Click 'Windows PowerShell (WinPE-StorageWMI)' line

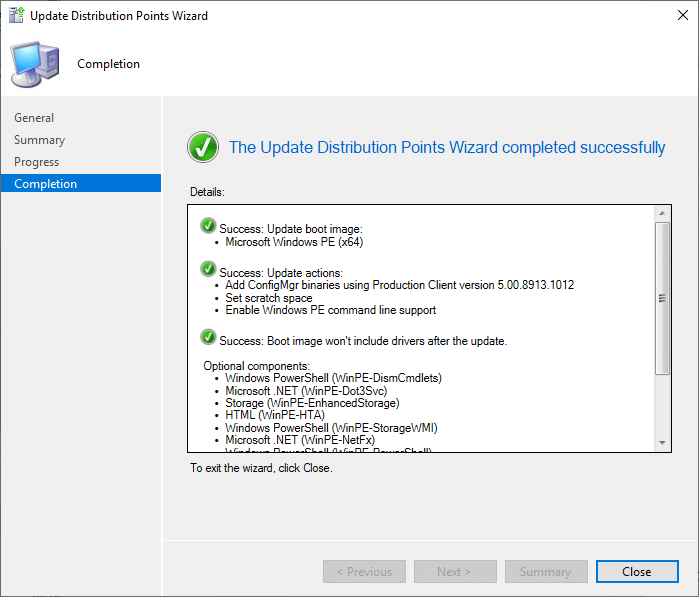coord(331,428)
